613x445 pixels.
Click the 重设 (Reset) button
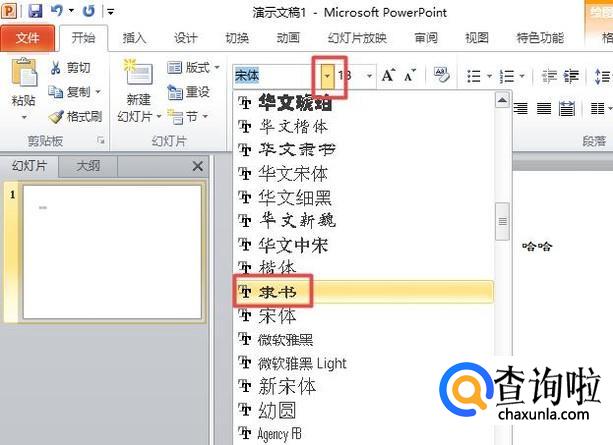188,92
